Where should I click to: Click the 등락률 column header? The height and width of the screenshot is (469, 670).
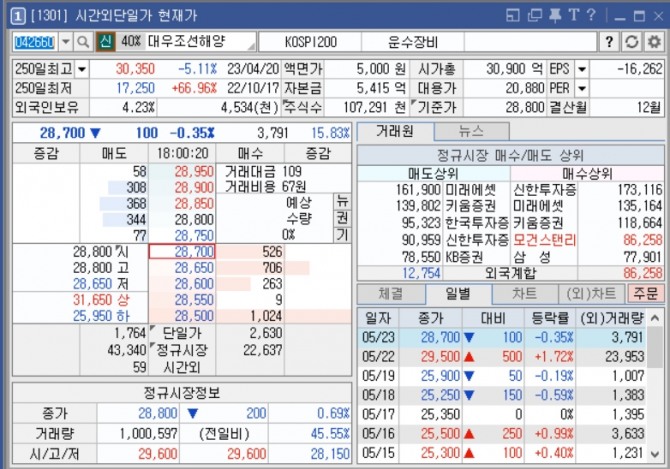(x=550, y=318)
